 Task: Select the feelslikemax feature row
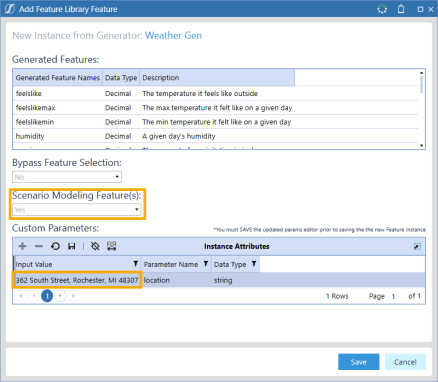click(215, 108)
